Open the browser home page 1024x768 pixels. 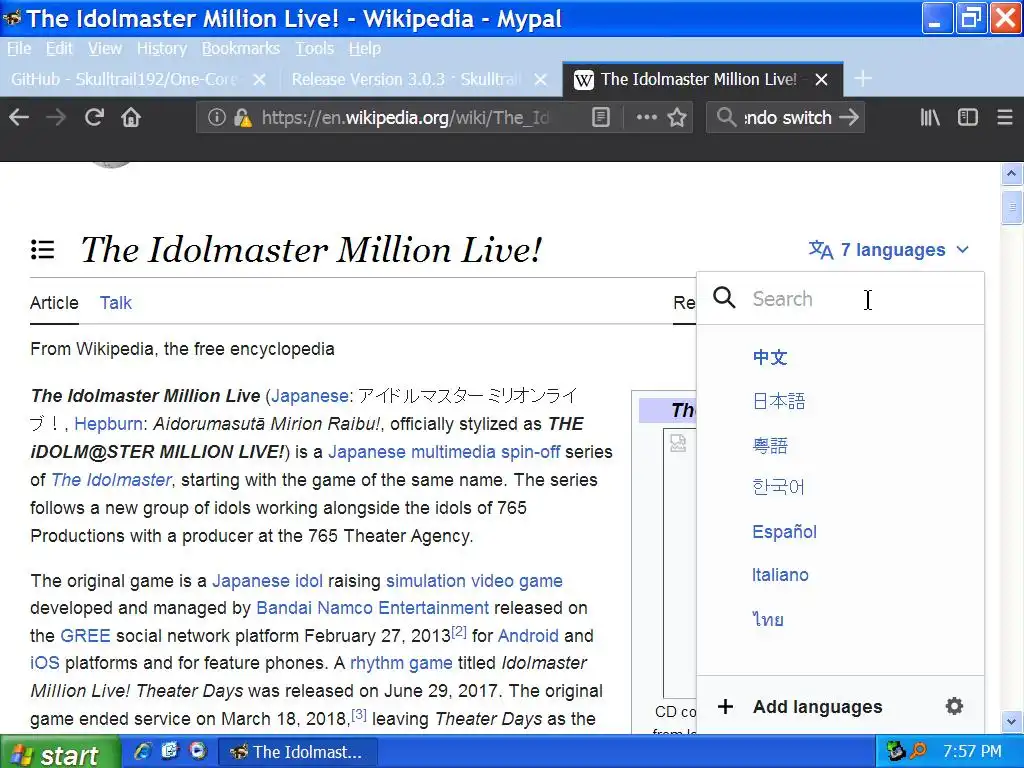[x=131, y=118]
